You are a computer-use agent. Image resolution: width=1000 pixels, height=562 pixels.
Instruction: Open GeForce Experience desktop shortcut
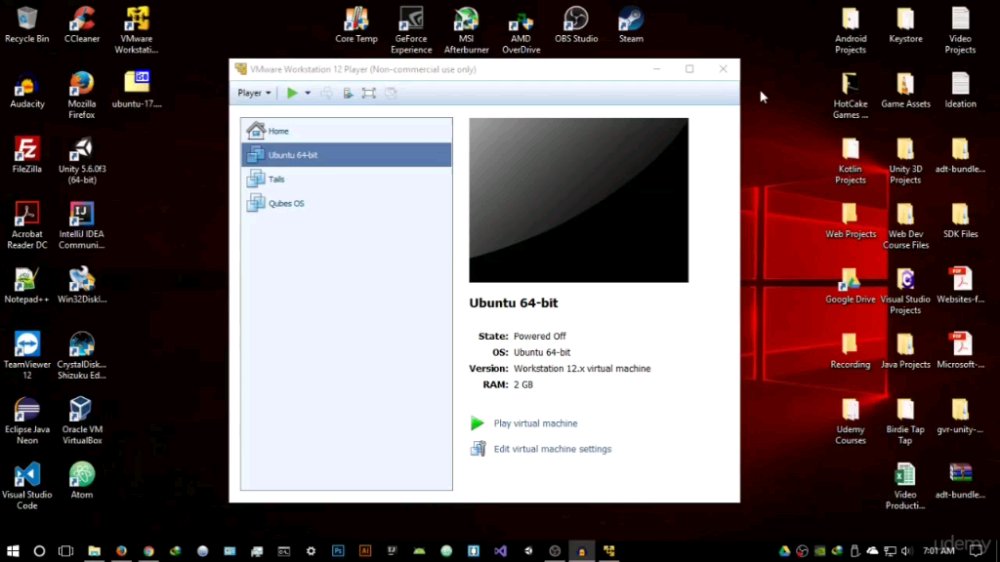click(411, 31)
